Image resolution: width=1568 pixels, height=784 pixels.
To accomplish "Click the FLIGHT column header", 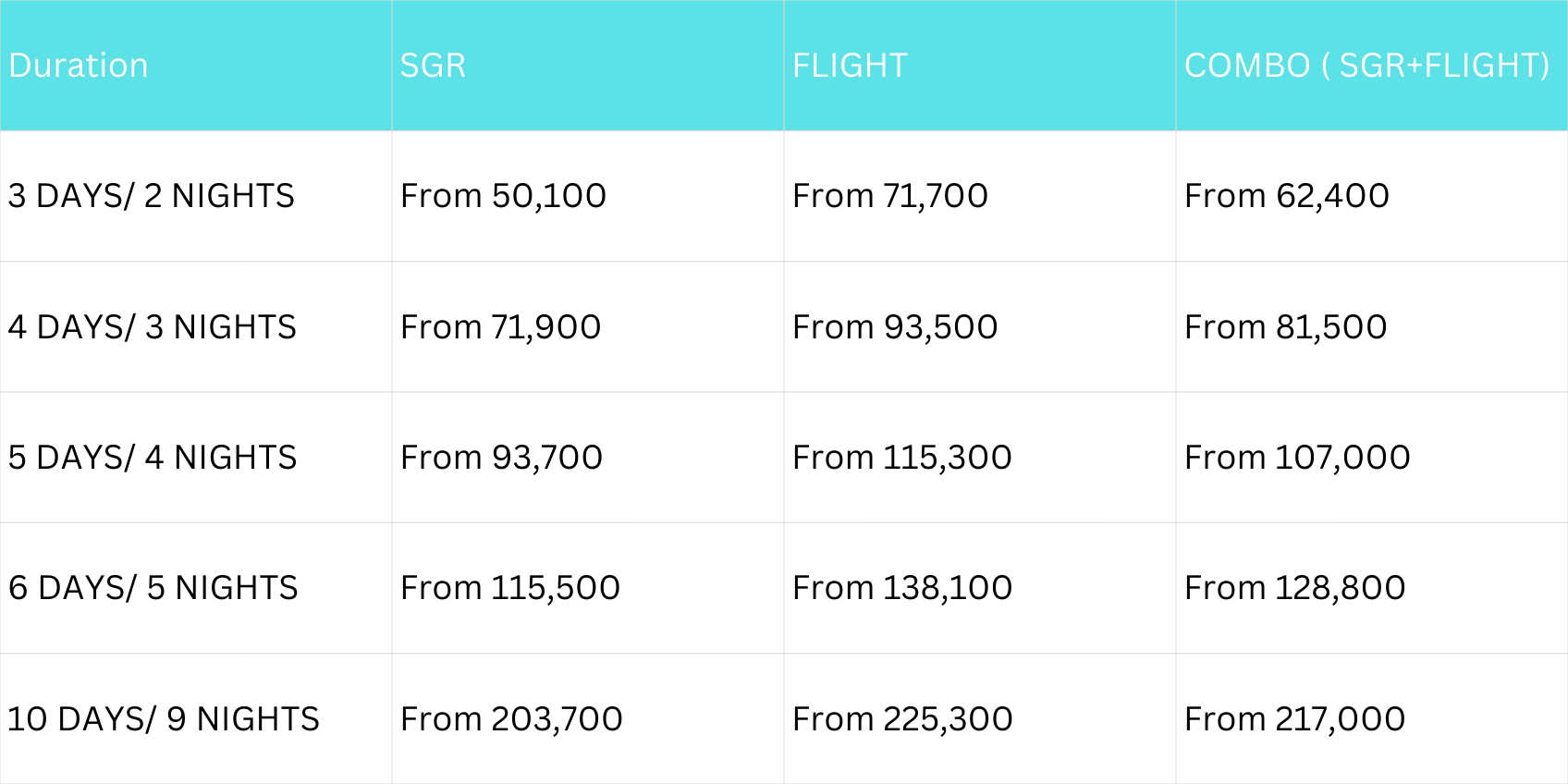I will tap(850, 66).
